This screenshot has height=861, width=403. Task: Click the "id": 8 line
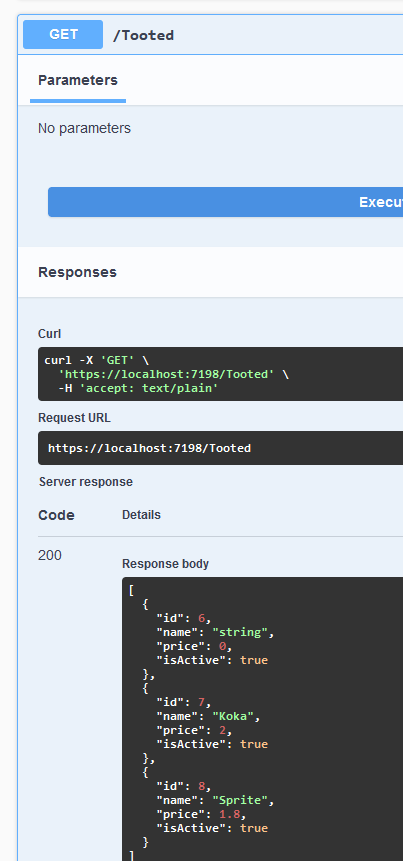[x=183, y=786]
